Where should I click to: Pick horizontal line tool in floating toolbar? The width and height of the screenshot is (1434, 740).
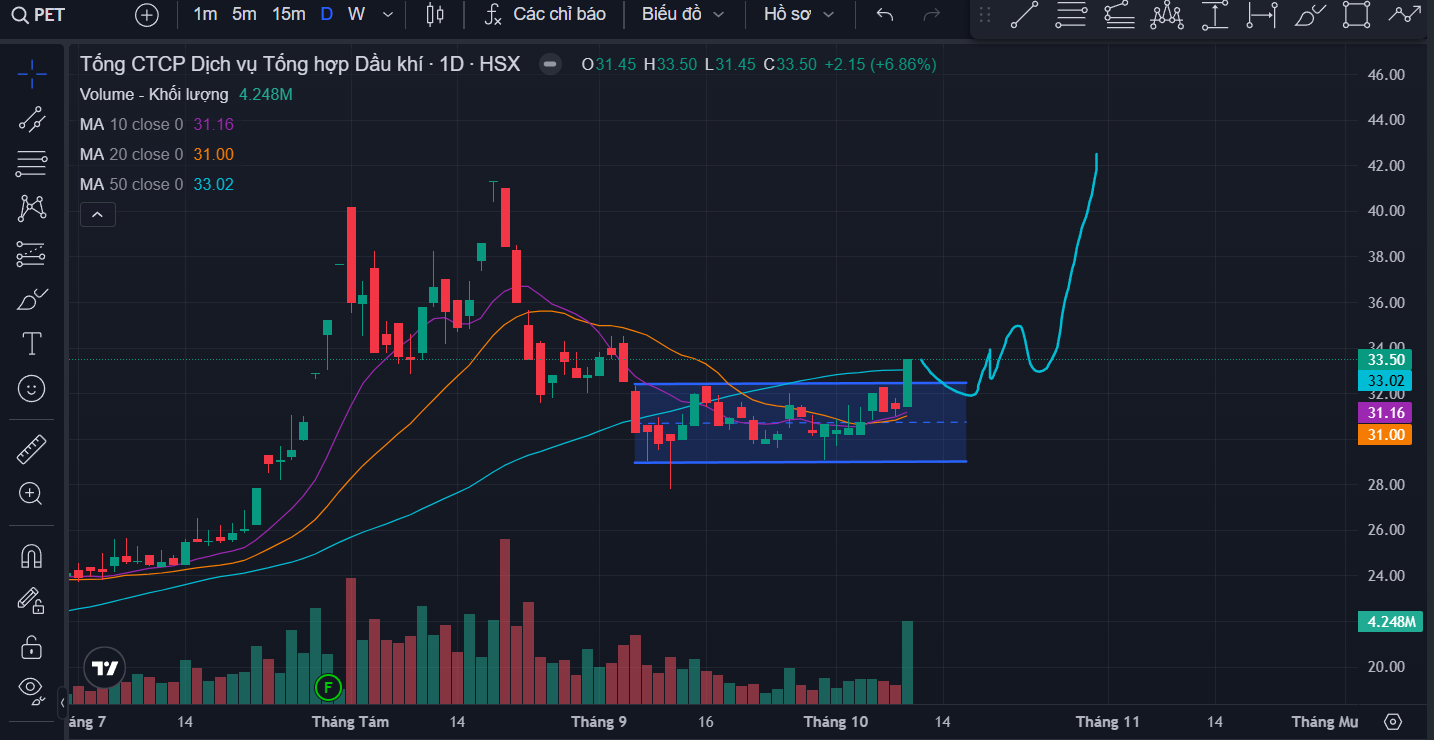(1071, 15)
